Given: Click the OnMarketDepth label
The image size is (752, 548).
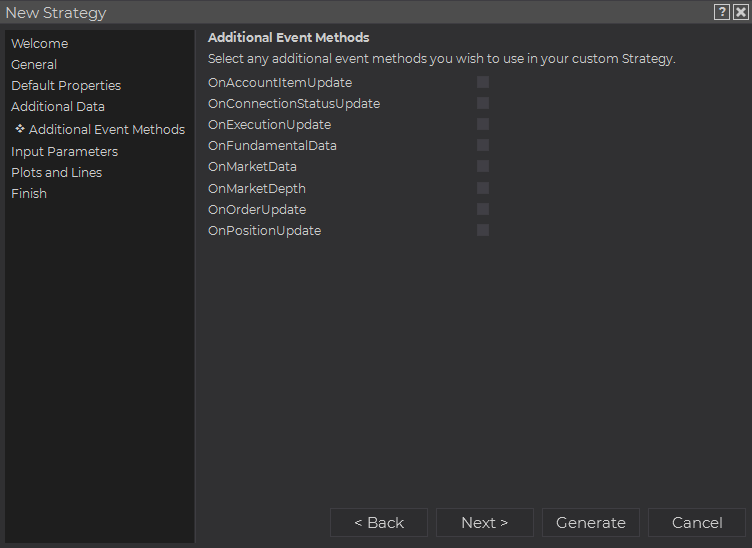Looking at the screenshot, I should click(257, 188).
